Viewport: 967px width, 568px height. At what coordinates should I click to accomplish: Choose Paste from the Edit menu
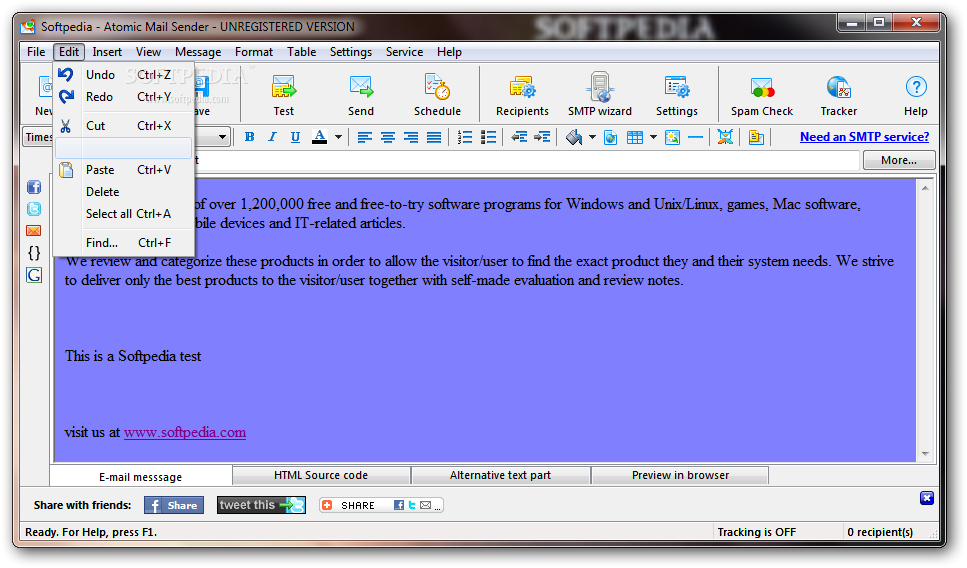pos(124,170)
